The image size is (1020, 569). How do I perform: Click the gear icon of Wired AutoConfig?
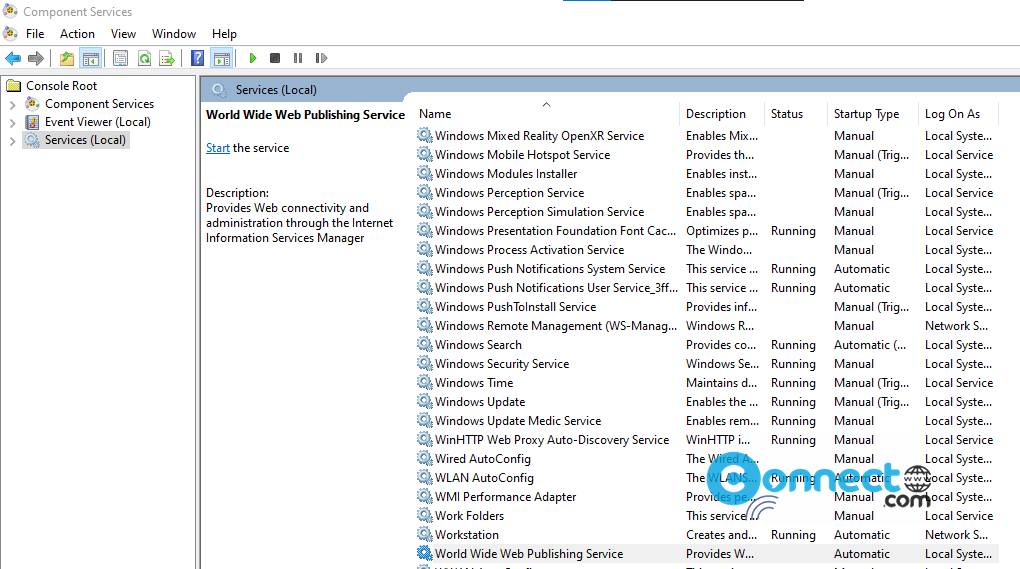(425, 458)
